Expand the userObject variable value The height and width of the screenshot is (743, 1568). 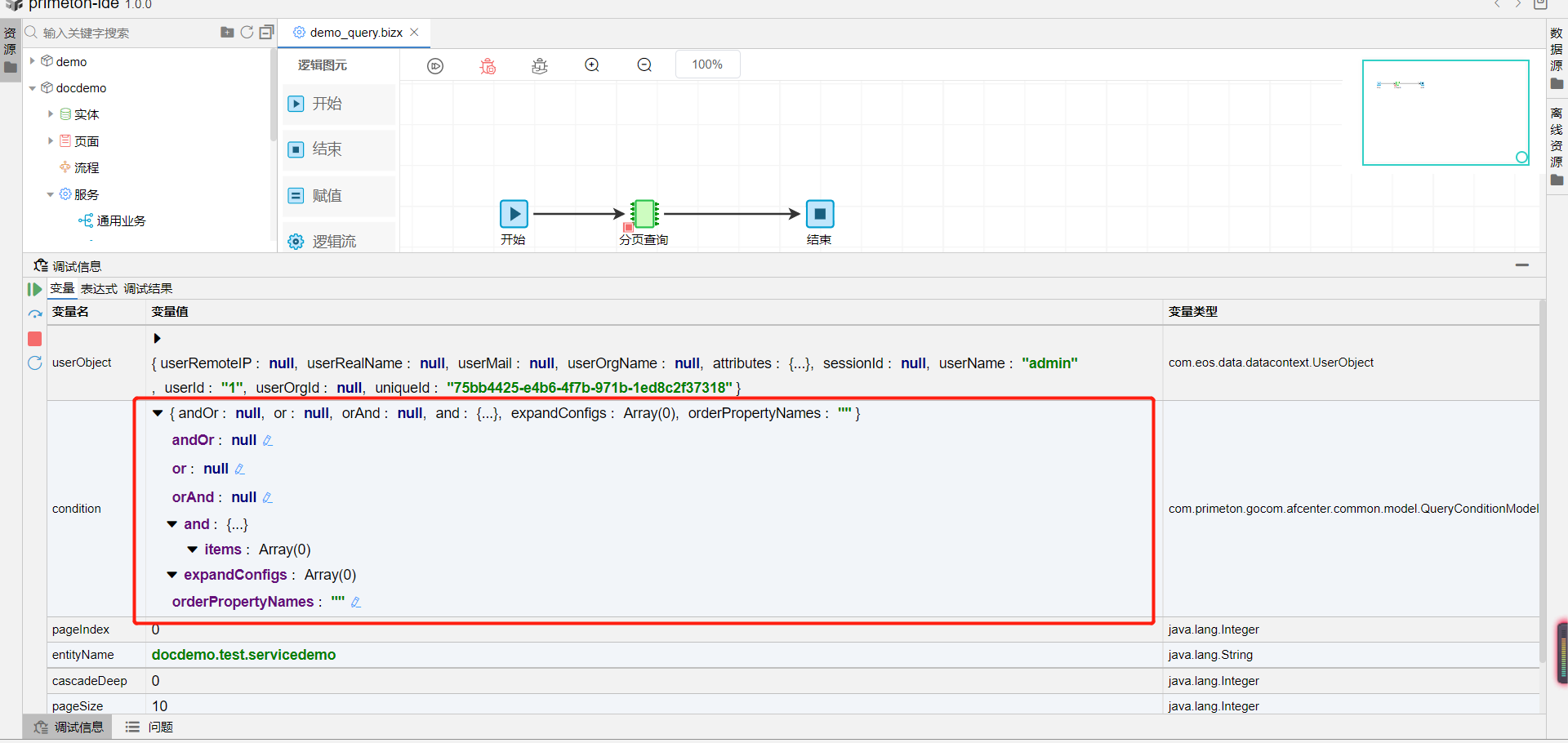157,338
